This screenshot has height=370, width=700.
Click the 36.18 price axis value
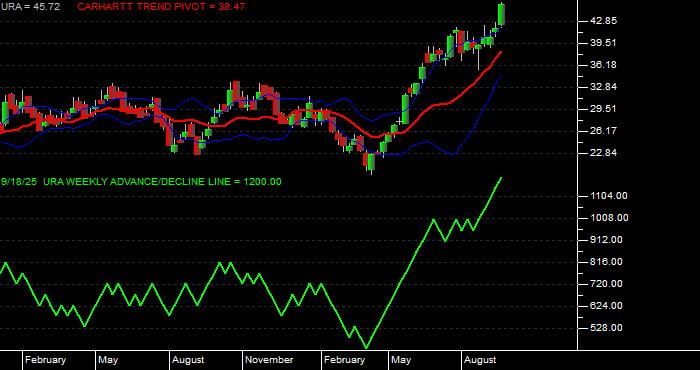603,65
